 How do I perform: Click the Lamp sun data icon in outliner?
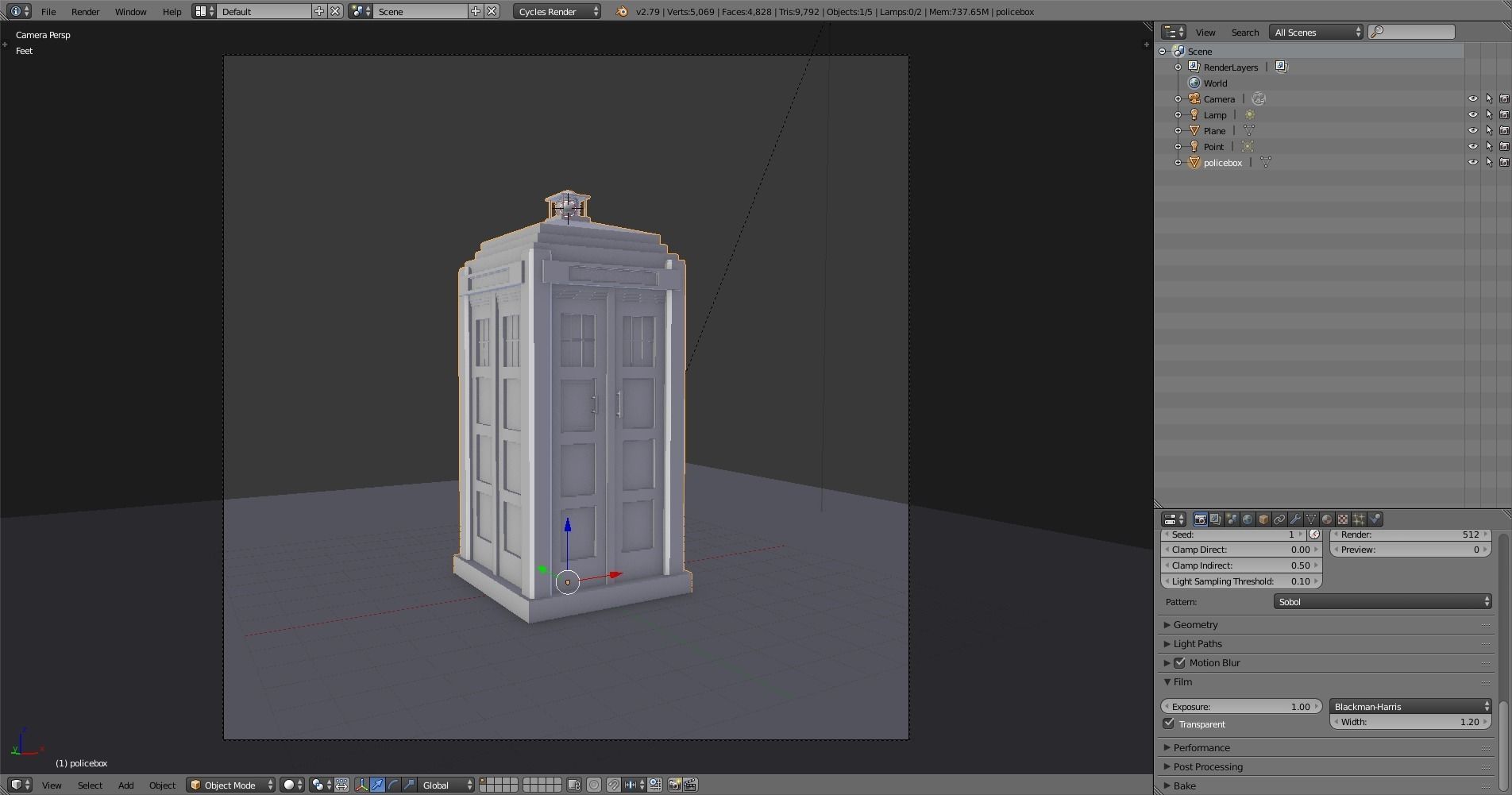click(x=1250, y=115)
